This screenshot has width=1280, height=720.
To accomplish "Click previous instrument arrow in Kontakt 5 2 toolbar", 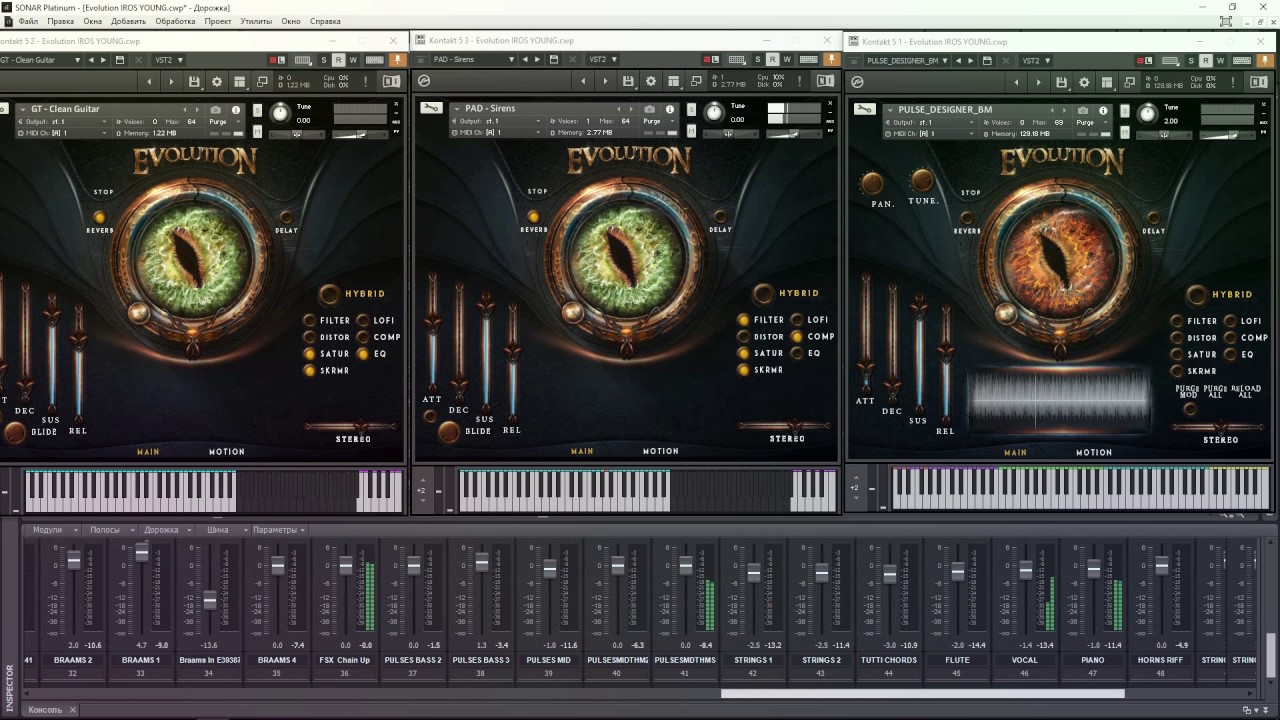I will click(x=150, y=81).
